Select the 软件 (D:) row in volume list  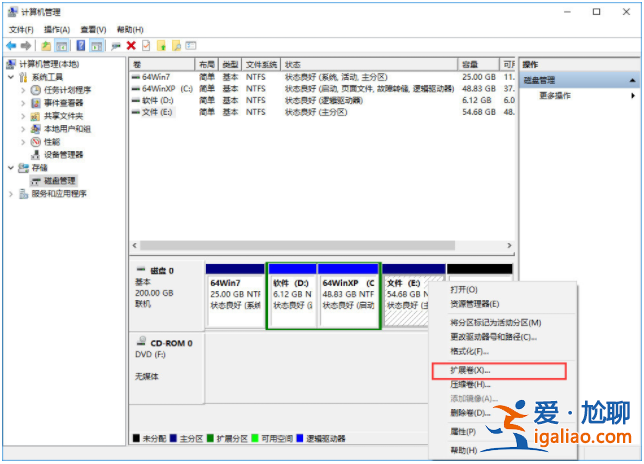[x=322, y=100]
